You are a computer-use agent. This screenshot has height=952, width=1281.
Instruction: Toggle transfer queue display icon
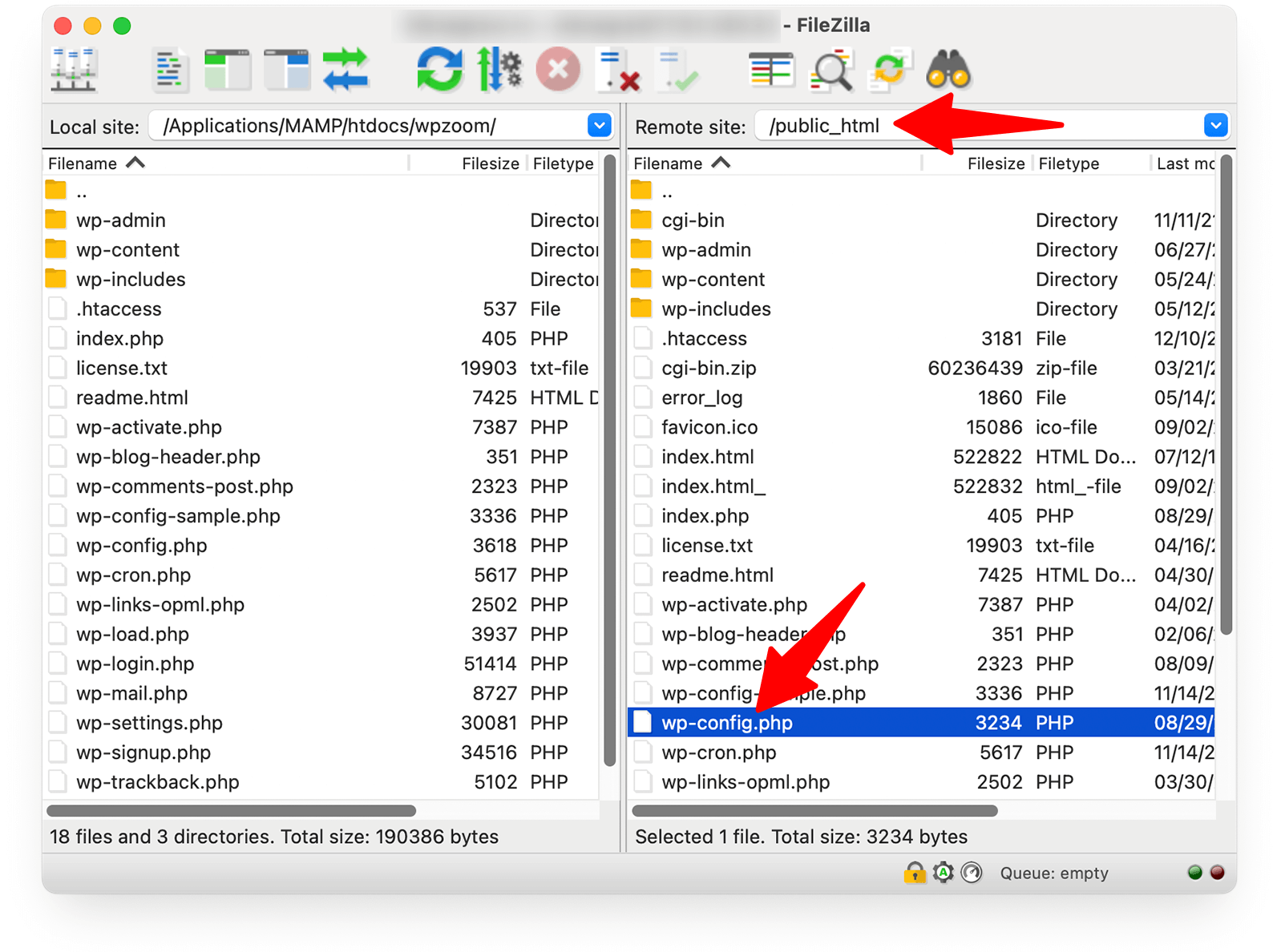coord(346,70)
